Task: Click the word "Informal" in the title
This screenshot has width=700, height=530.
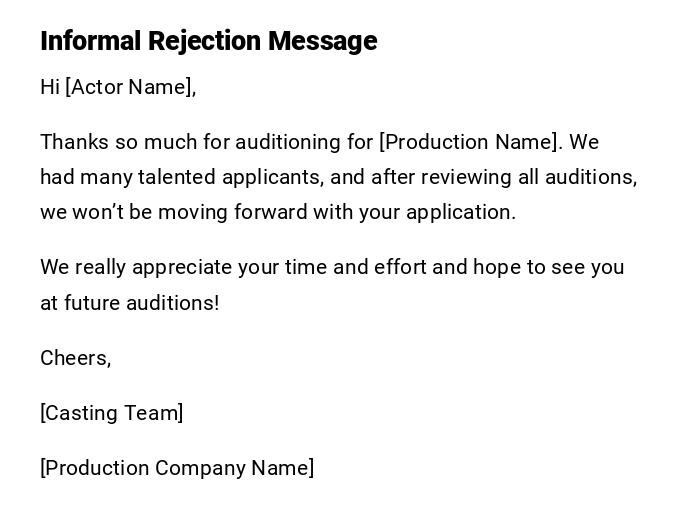Action: 91,41
